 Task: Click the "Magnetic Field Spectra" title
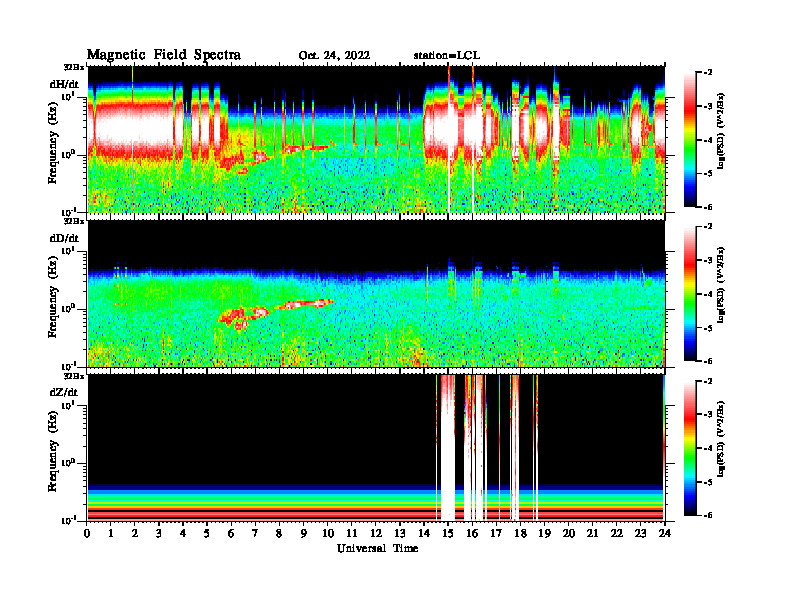(x=164, y=55)
